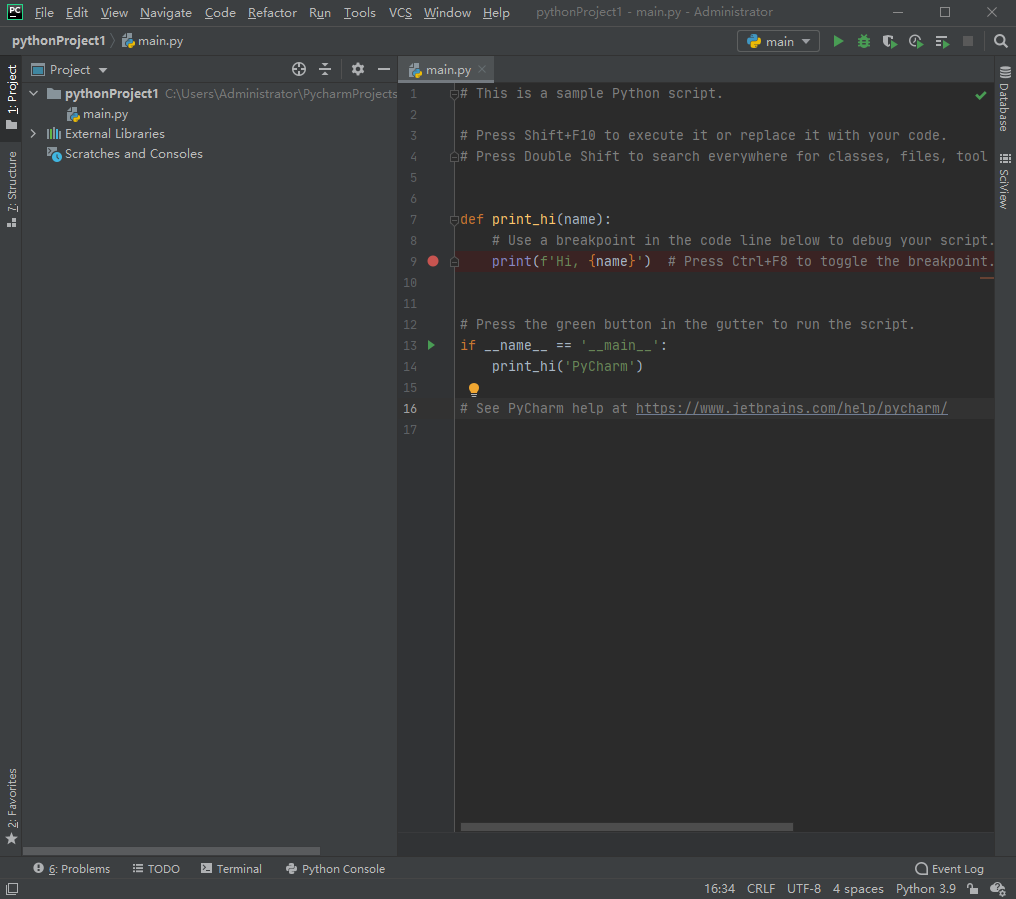Remove the breakpoint on line 9
Screen dimensions: 1016x899
coord(433,261)
